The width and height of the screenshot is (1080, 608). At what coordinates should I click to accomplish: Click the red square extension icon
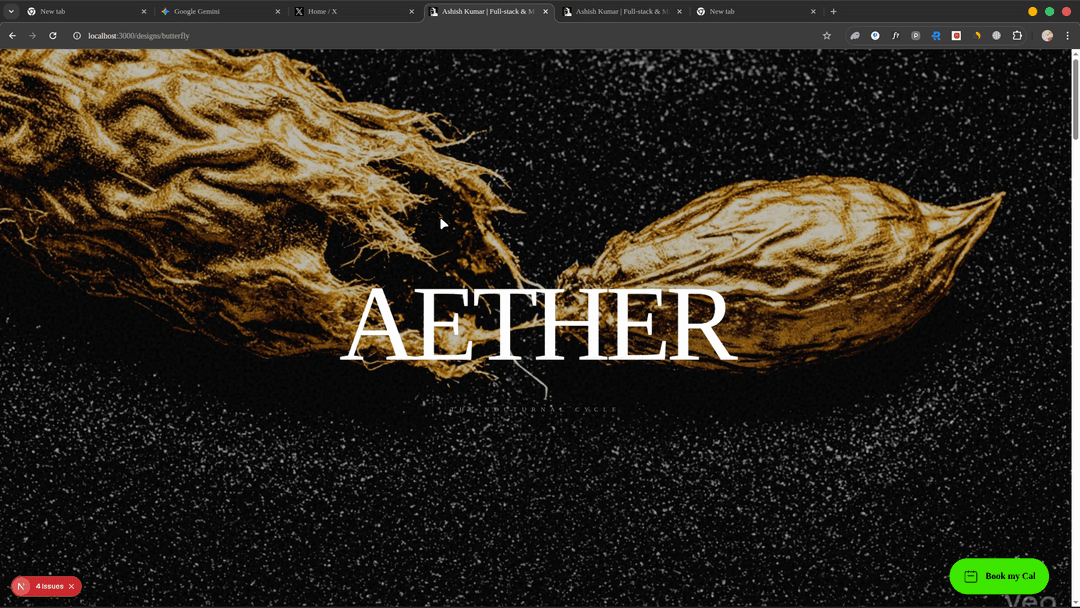(956, 36)
